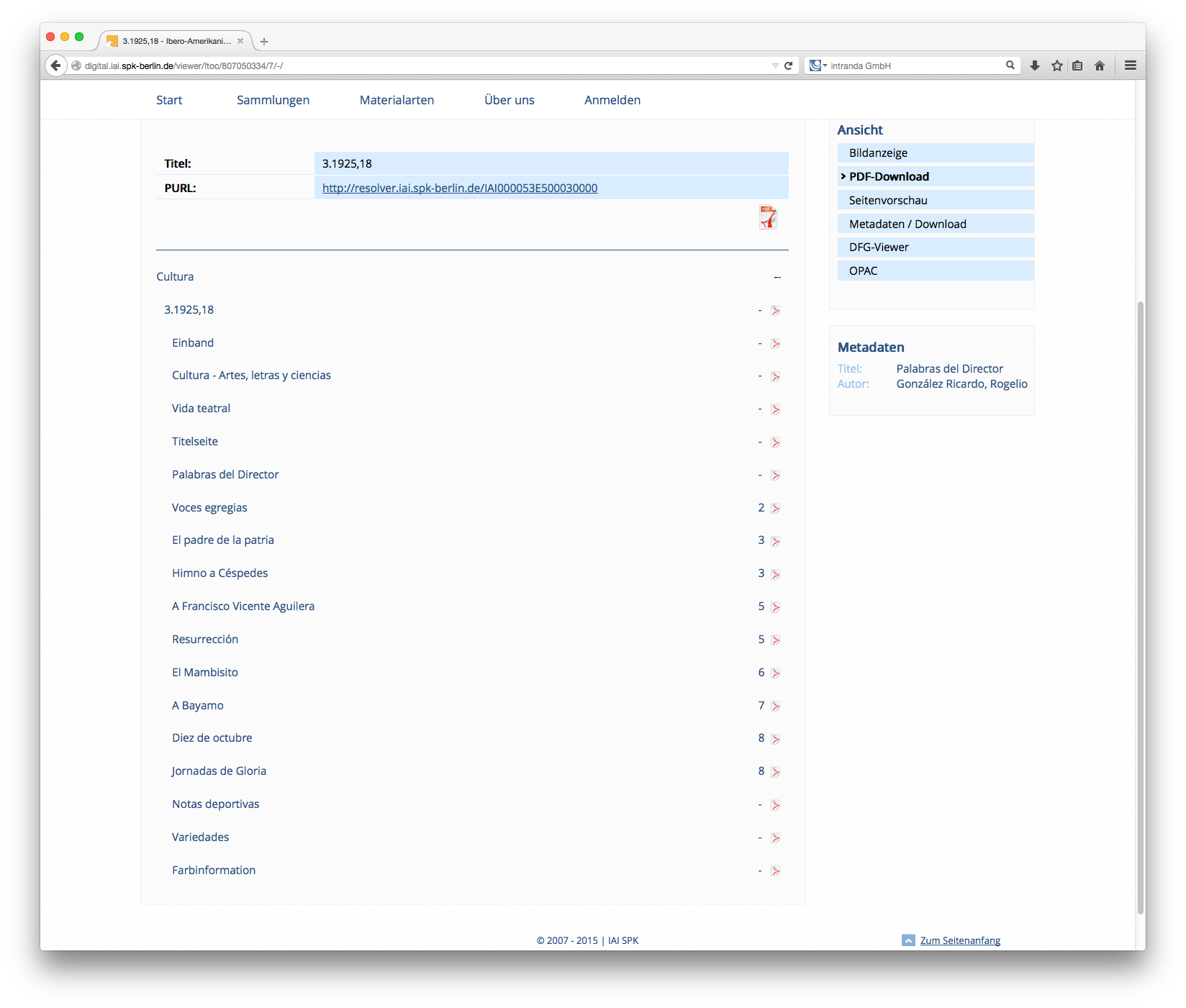Download PDF for Notas deportivas

[x=775, y=805]
